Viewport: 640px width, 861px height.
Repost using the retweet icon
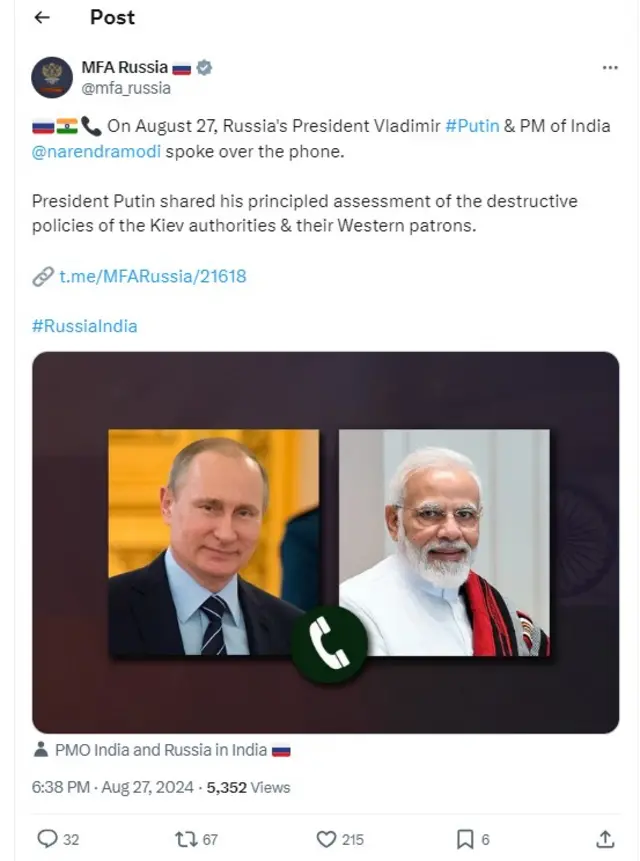pyautogui.click(x=185, y=839)
